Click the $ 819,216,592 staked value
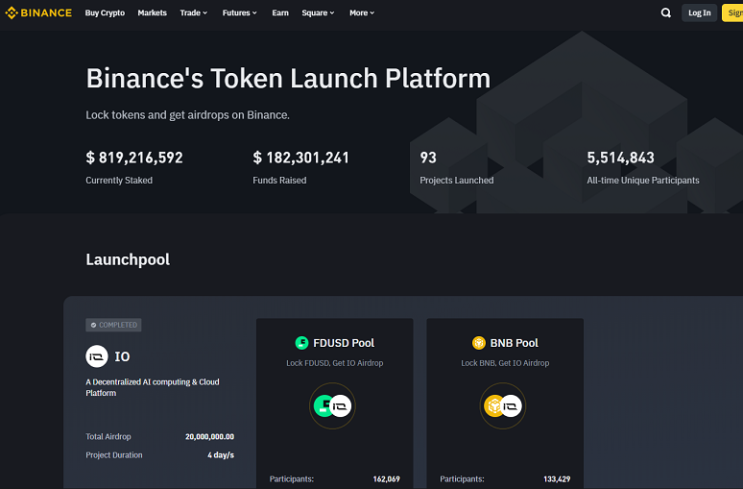This screenshot has width=743, height=489. [x=134, y=157]
